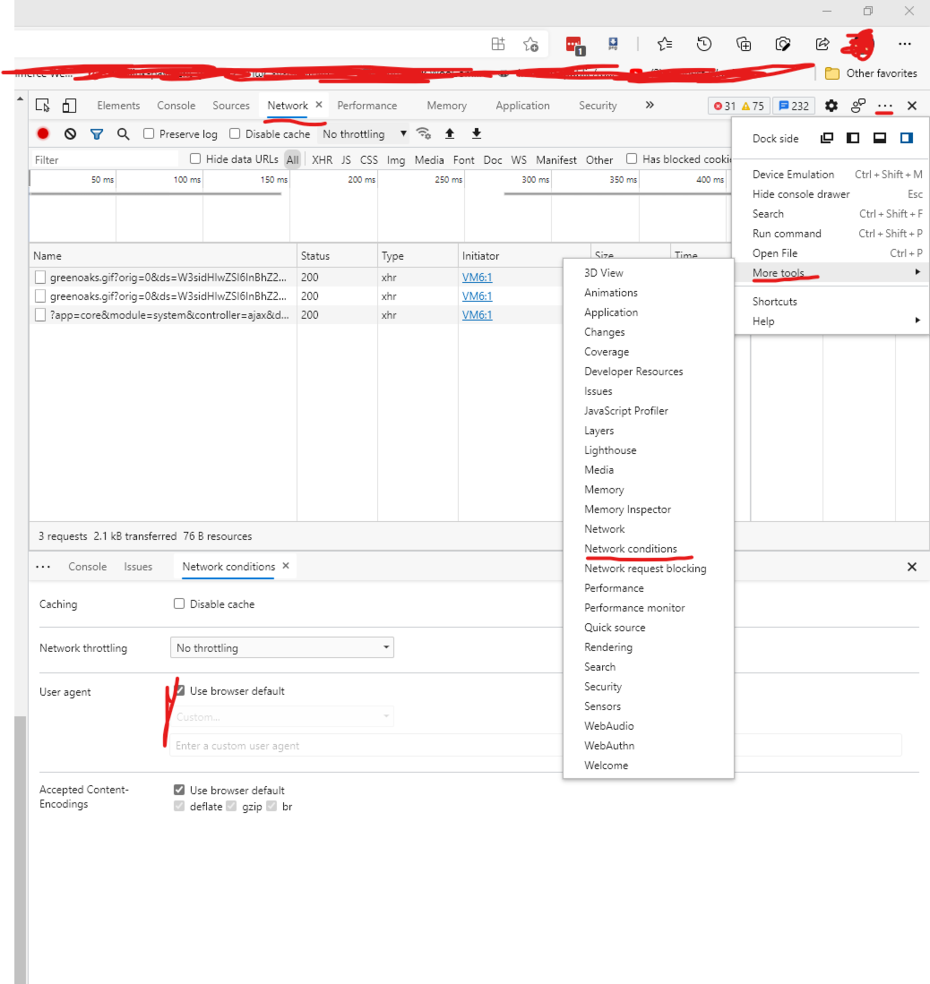This screenshot has width=930, height=984.
Task: Click the red record network log icon
Action: click(43, 134)
